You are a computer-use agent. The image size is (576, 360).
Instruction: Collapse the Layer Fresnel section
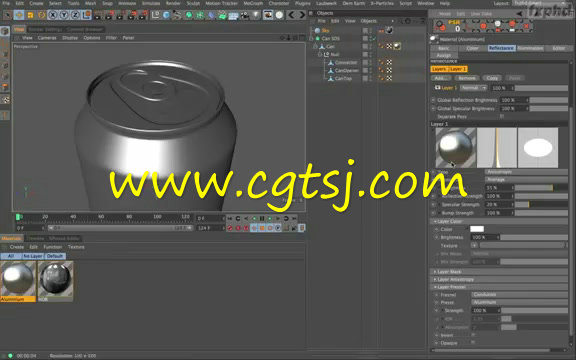click(498, 287)
